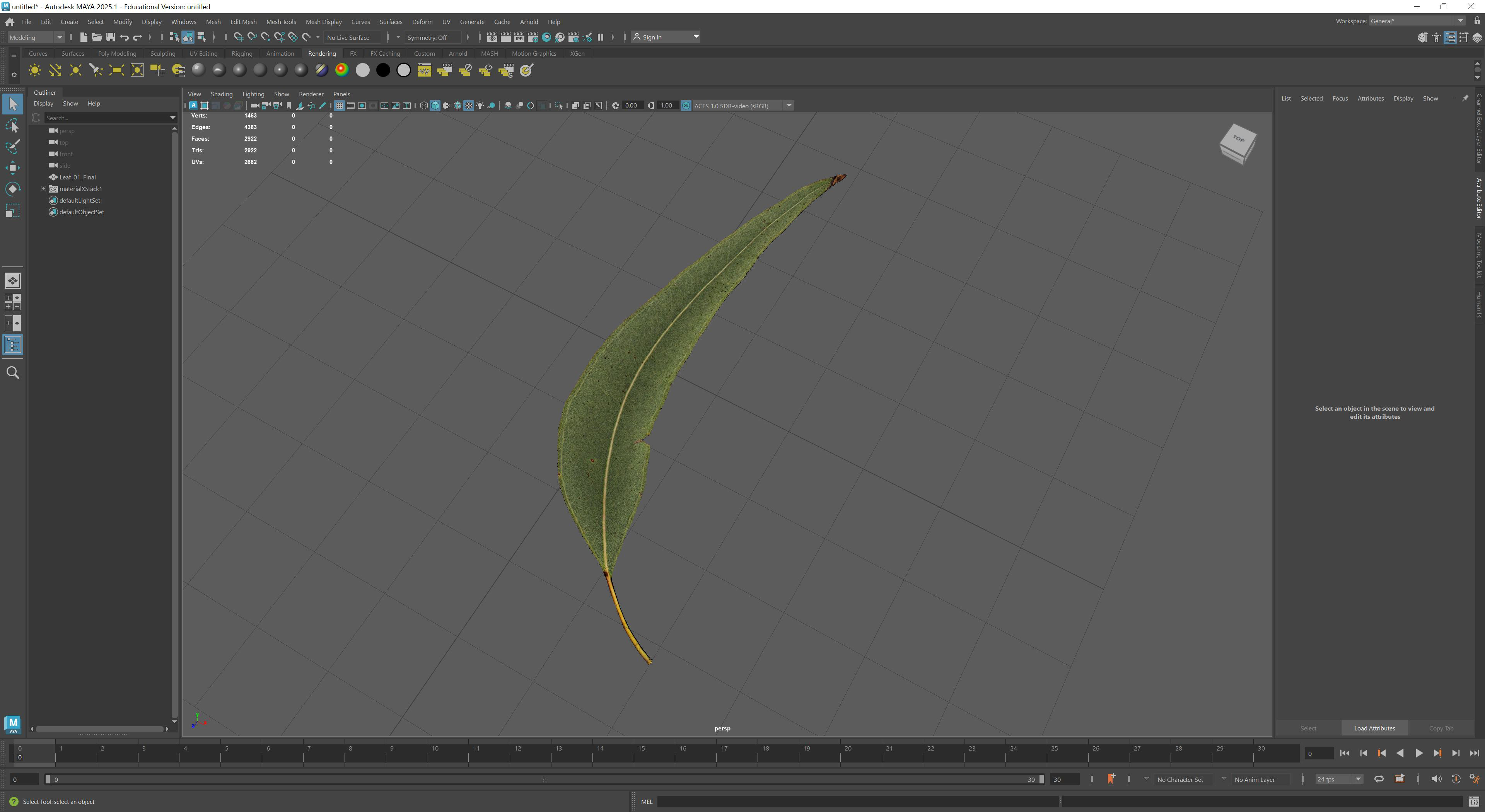
Task: Open Render View from status line
Action: pos(492,38)
